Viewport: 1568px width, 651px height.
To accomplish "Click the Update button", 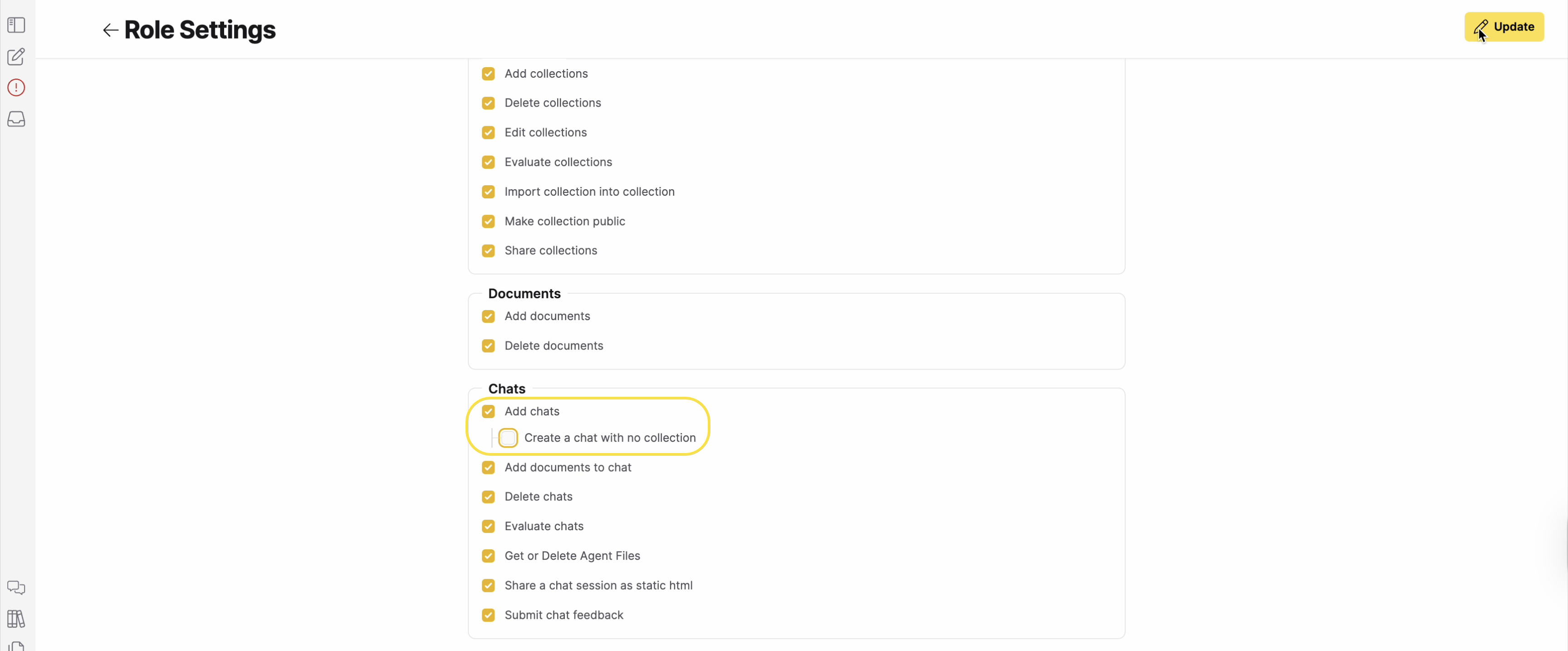I will (x=1504, y=27).
